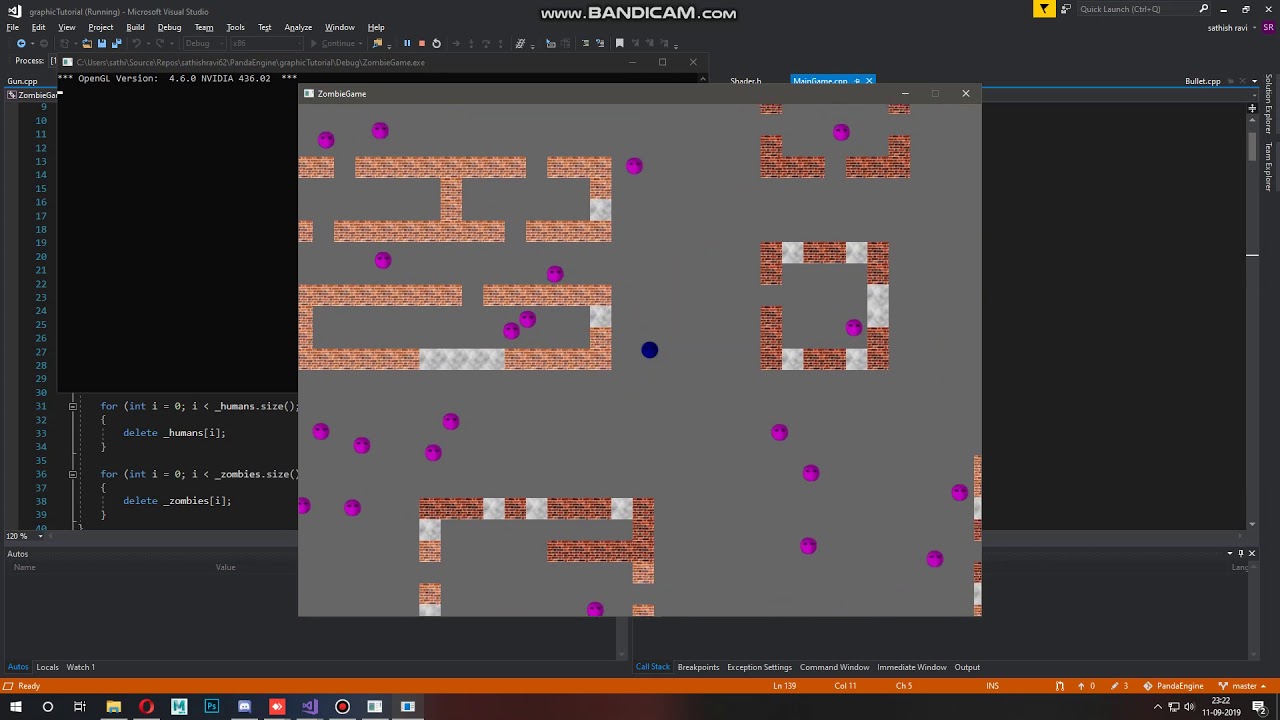The height and width of the screenshot is (720, 1280).
Task: Click the yellow notifications flag icon
Action: pyautogui.click(x=1044, y=9)
